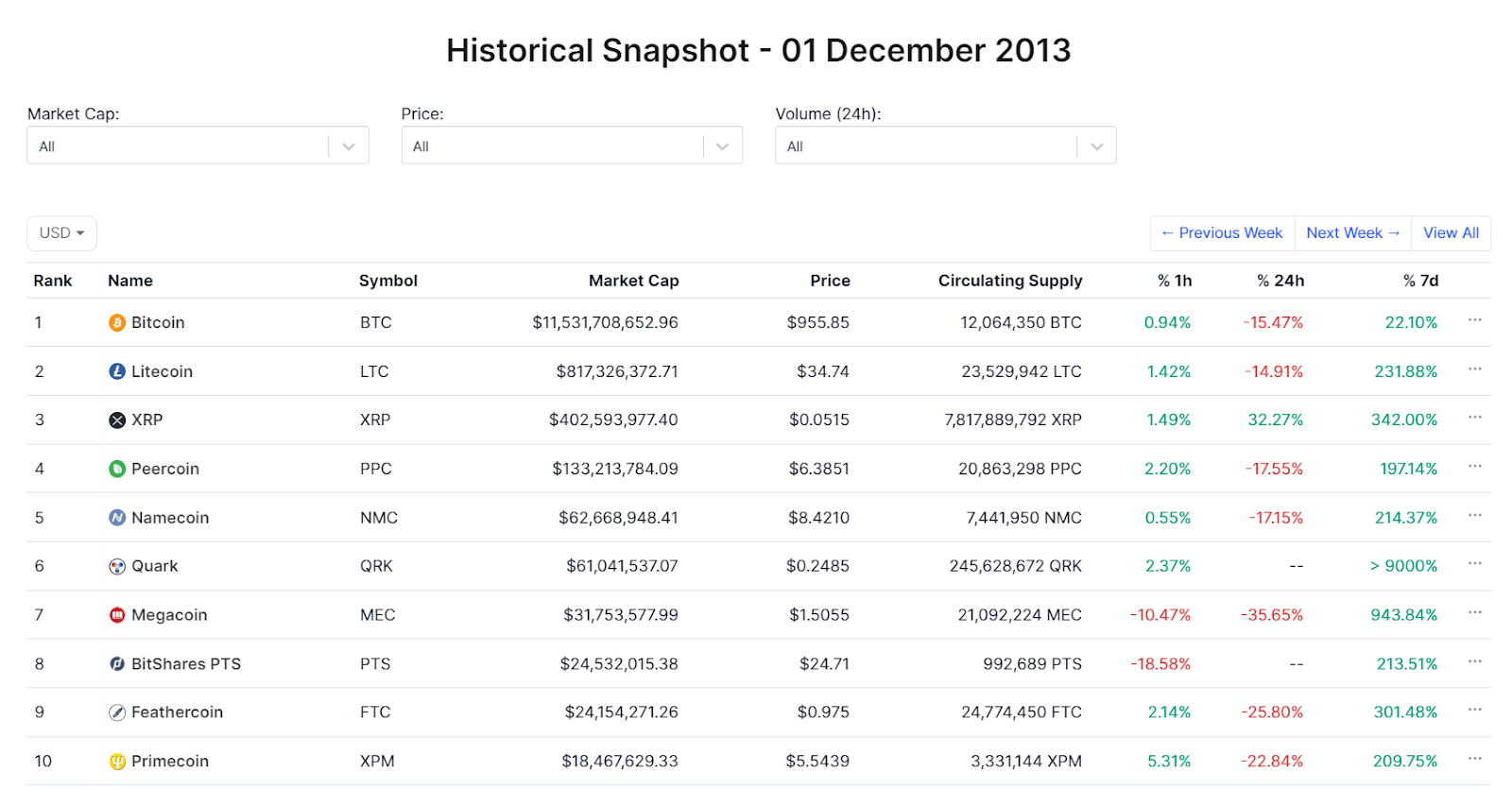The width and height of the screenshot is (1512, 789).
Task: Sort table by % 7d column header
Action: coord(1420,281)
